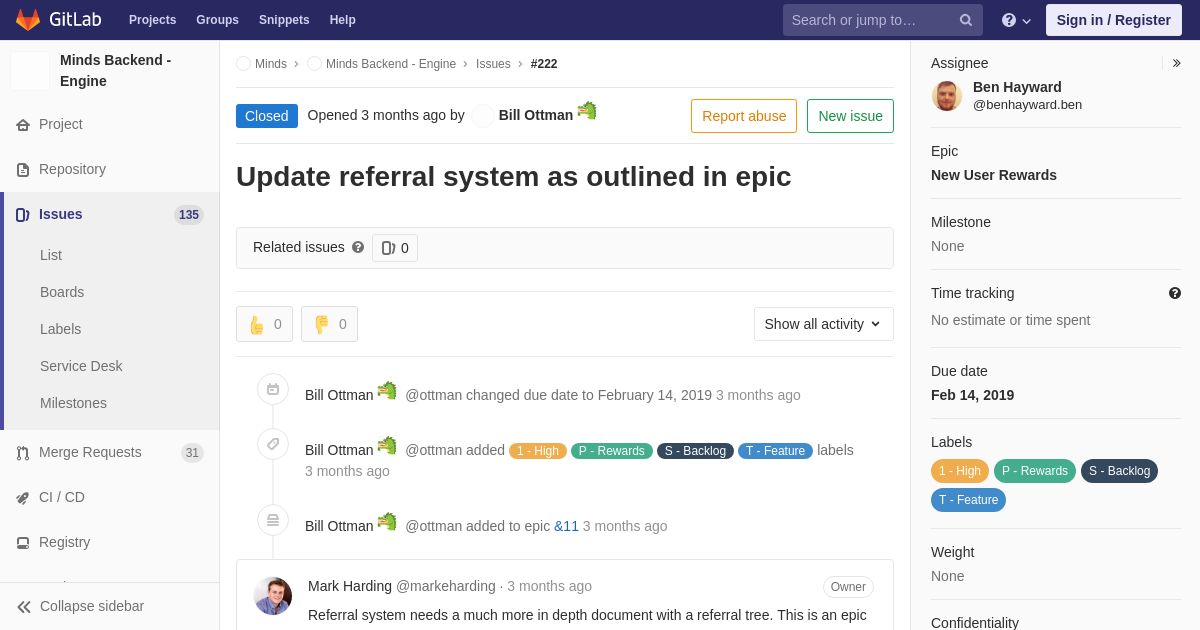Open the Groups menu
The image size is (1200, 630).
[217, 20]
